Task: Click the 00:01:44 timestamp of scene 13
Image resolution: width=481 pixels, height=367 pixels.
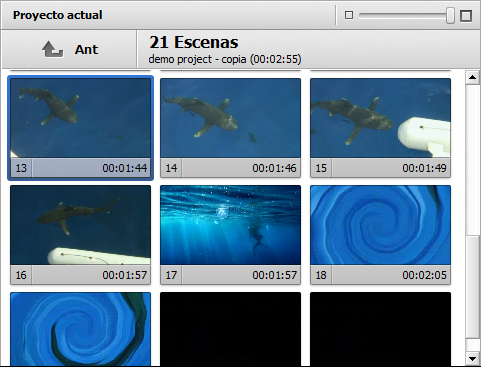Action: [x=125, y=168]
